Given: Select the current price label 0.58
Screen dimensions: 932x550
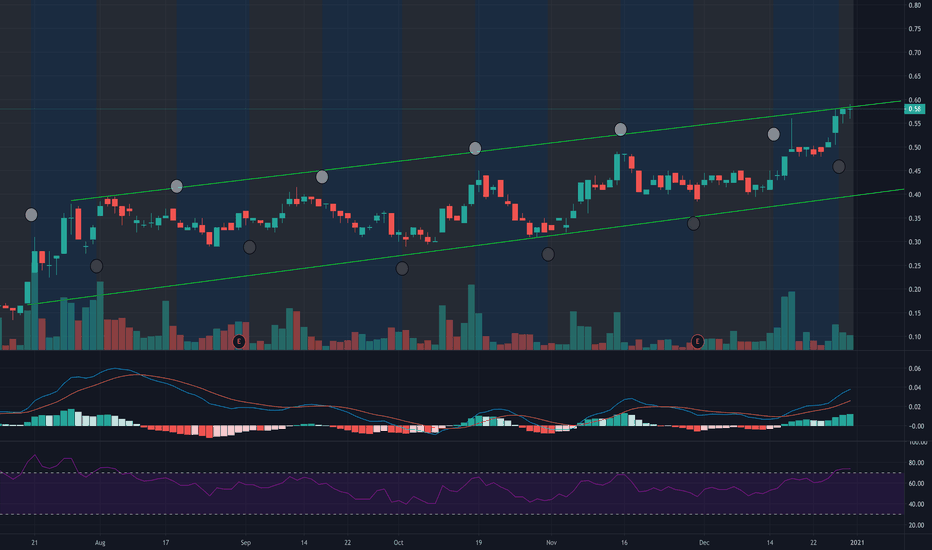Looking at the screenshot, I should [914, 109].
